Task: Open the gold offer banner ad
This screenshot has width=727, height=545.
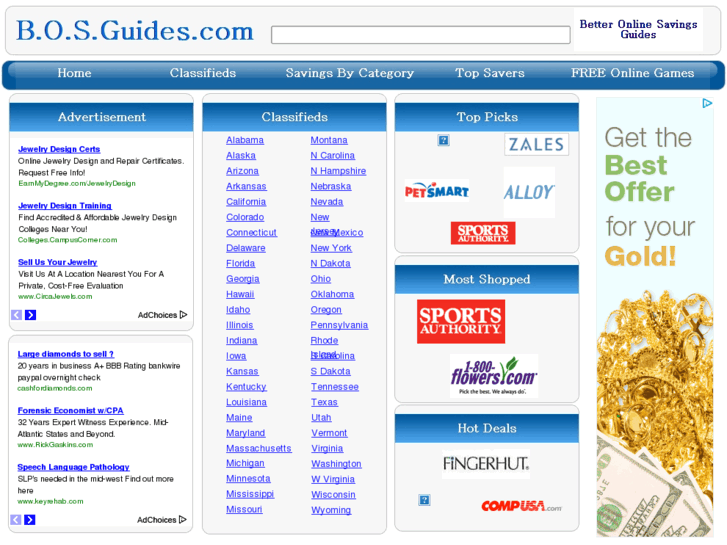Action: pos(655,317)
